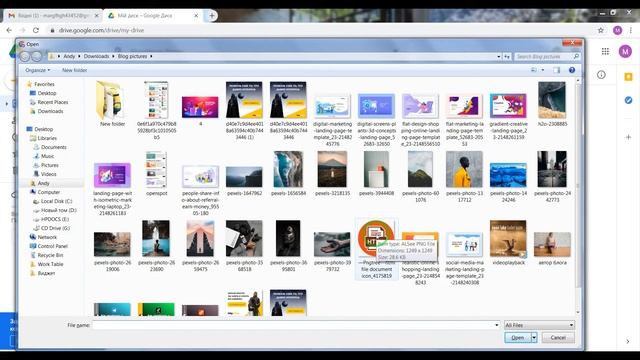Viewport: 640px width, 360px height.
Task: Open the change view options dropdown arrow
Action: click(542, 70)
